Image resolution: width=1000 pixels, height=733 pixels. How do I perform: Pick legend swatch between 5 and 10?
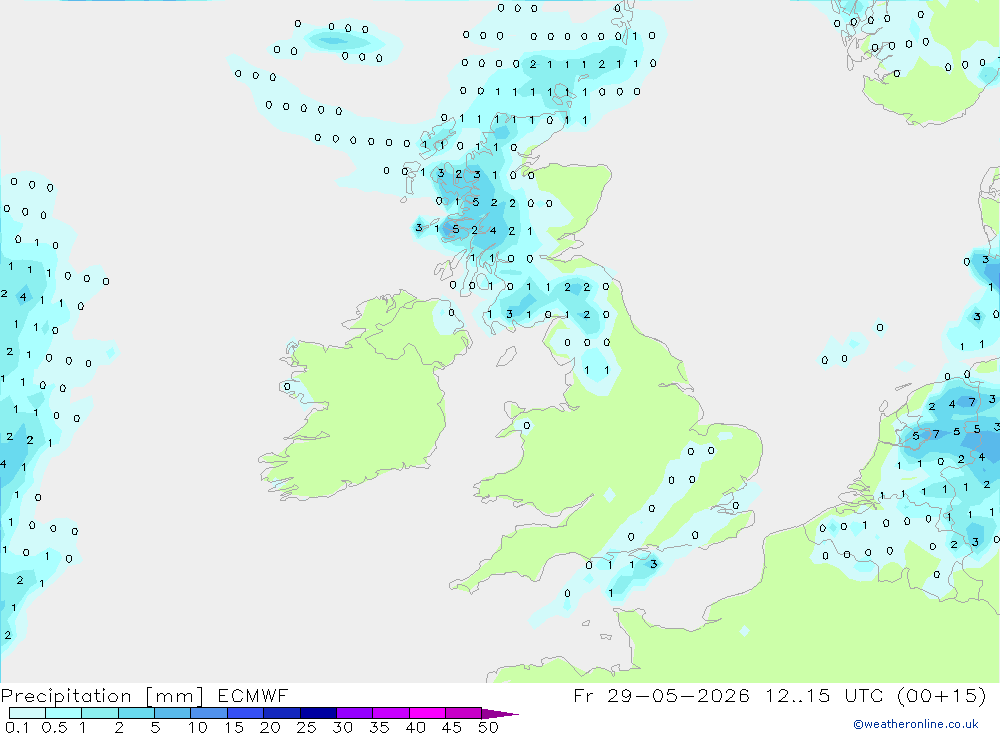(x=172, y=713)
